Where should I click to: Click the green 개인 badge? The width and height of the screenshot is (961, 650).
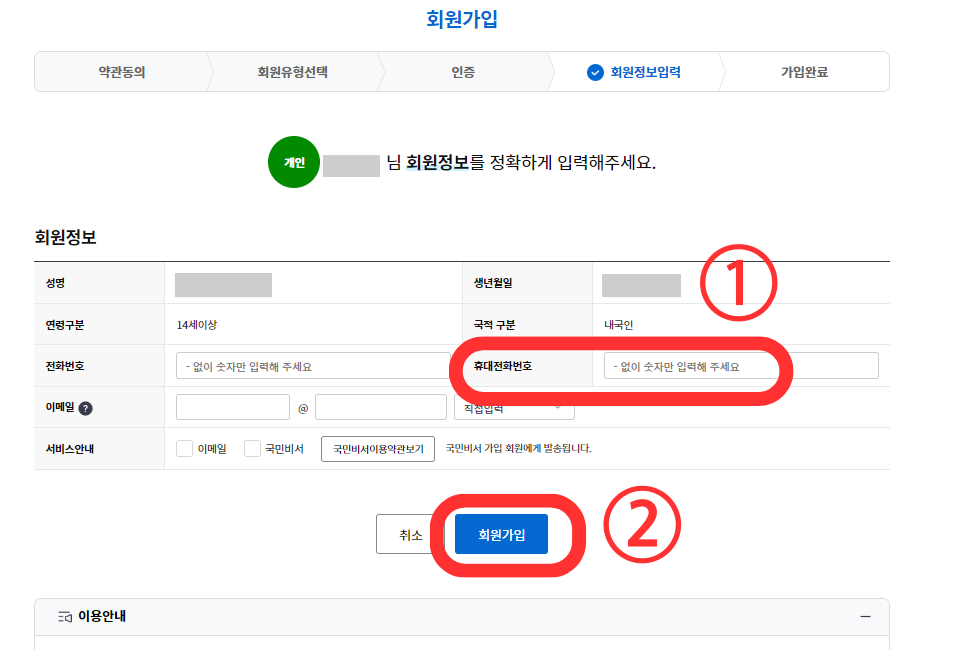pos(294,162)
